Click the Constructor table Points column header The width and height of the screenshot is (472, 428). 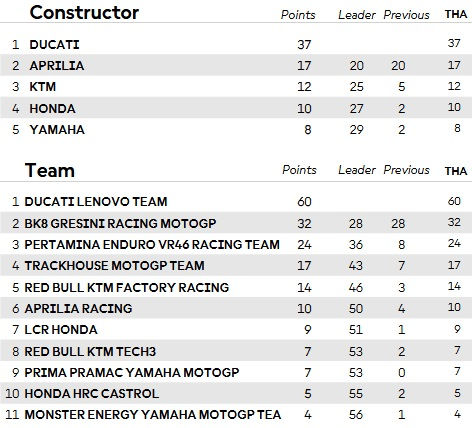point(298,15)
